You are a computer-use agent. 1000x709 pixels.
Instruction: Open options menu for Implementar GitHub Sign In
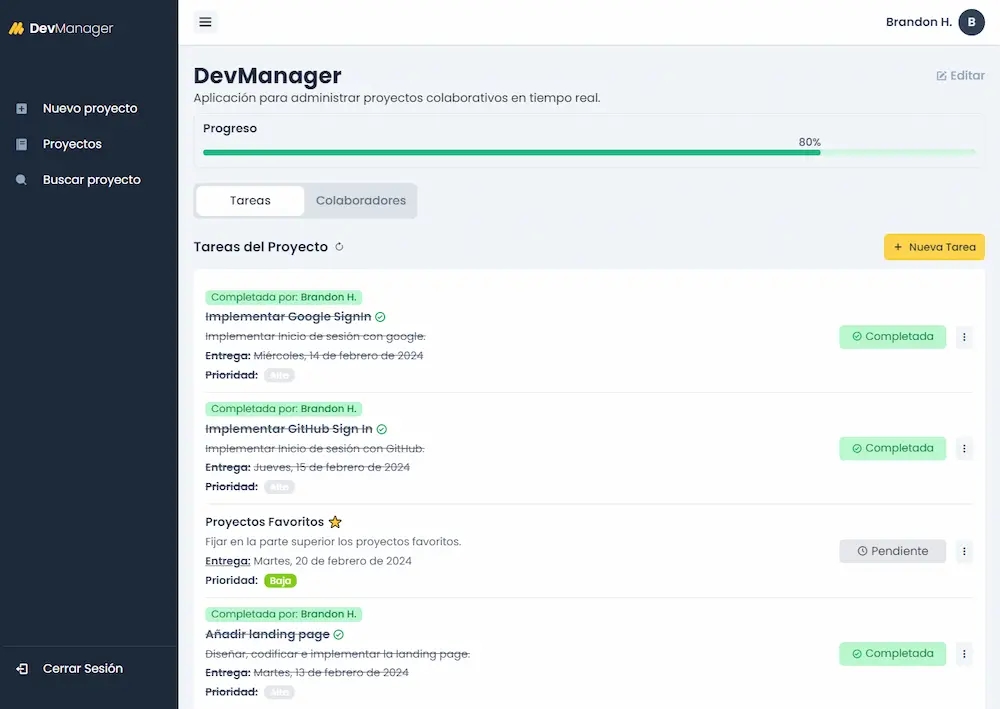click(964, 449)
